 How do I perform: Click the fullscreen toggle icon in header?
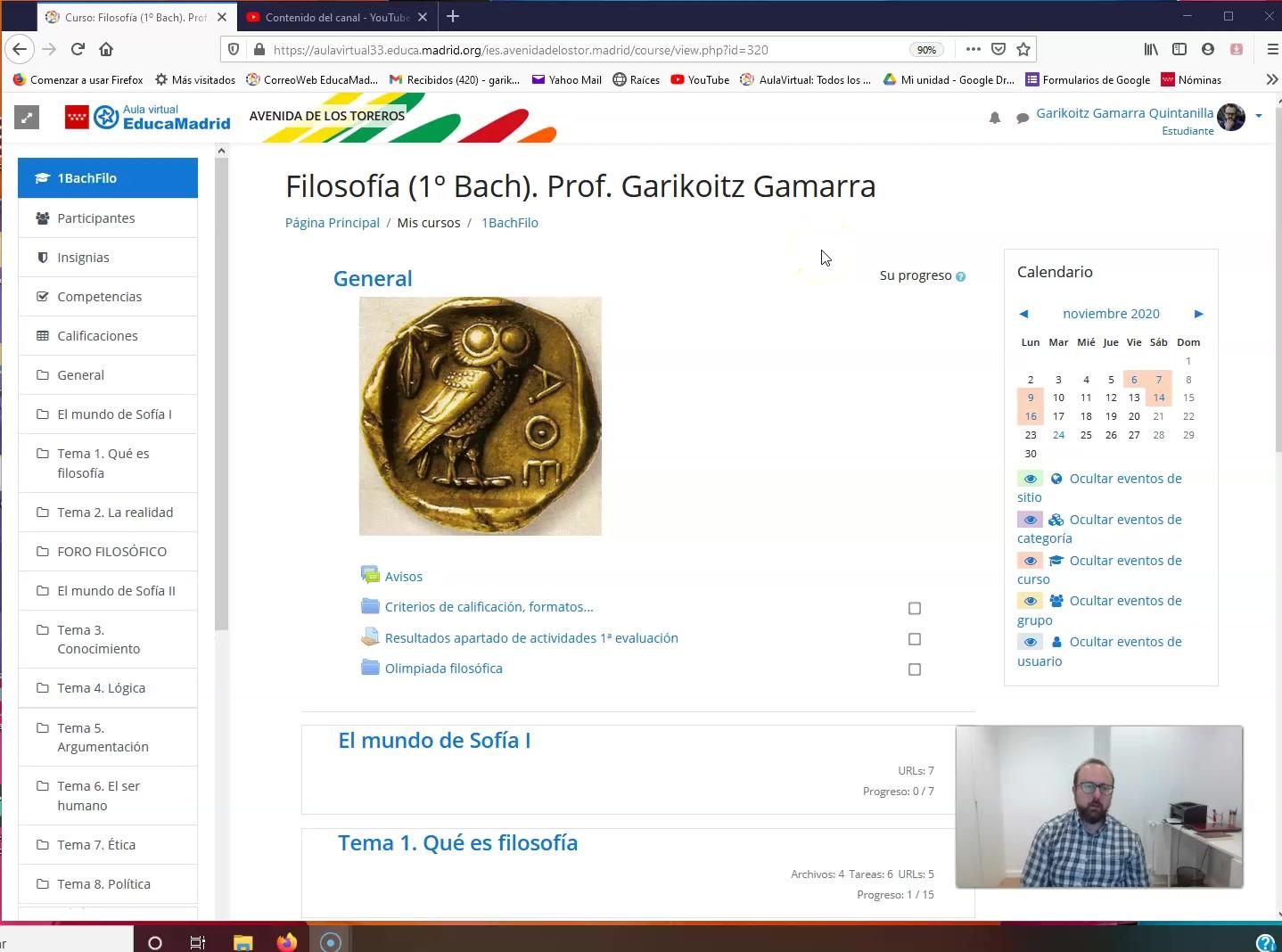tap(27, 117)
